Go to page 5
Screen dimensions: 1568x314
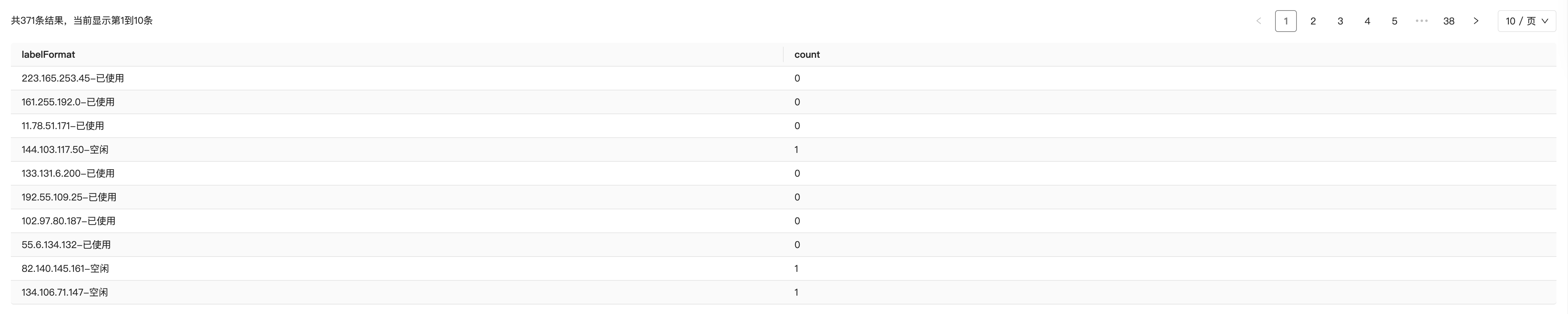1394,21
